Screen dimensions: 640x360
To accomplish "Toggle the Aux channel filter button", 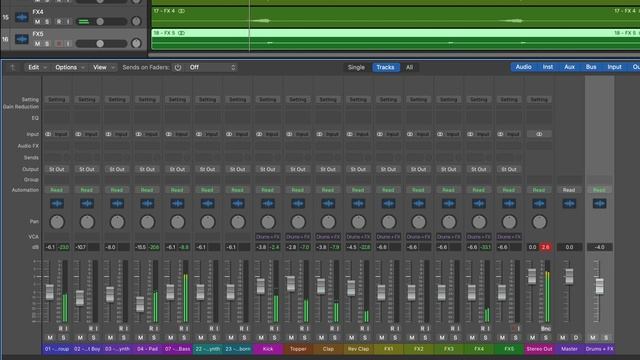I will point(569,67).
